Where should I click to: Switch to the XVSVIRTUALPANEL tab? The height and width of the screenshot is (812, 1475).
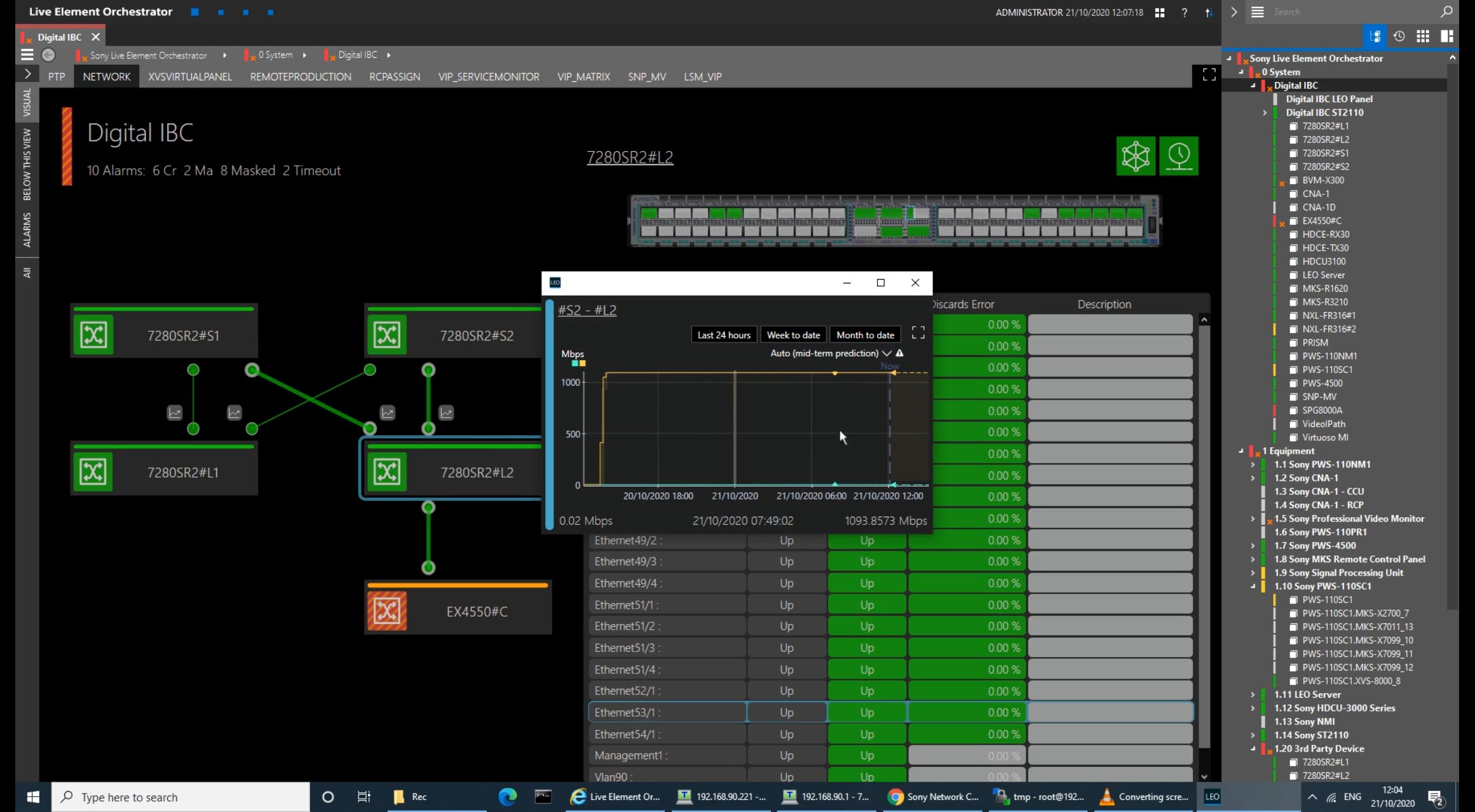190,76
